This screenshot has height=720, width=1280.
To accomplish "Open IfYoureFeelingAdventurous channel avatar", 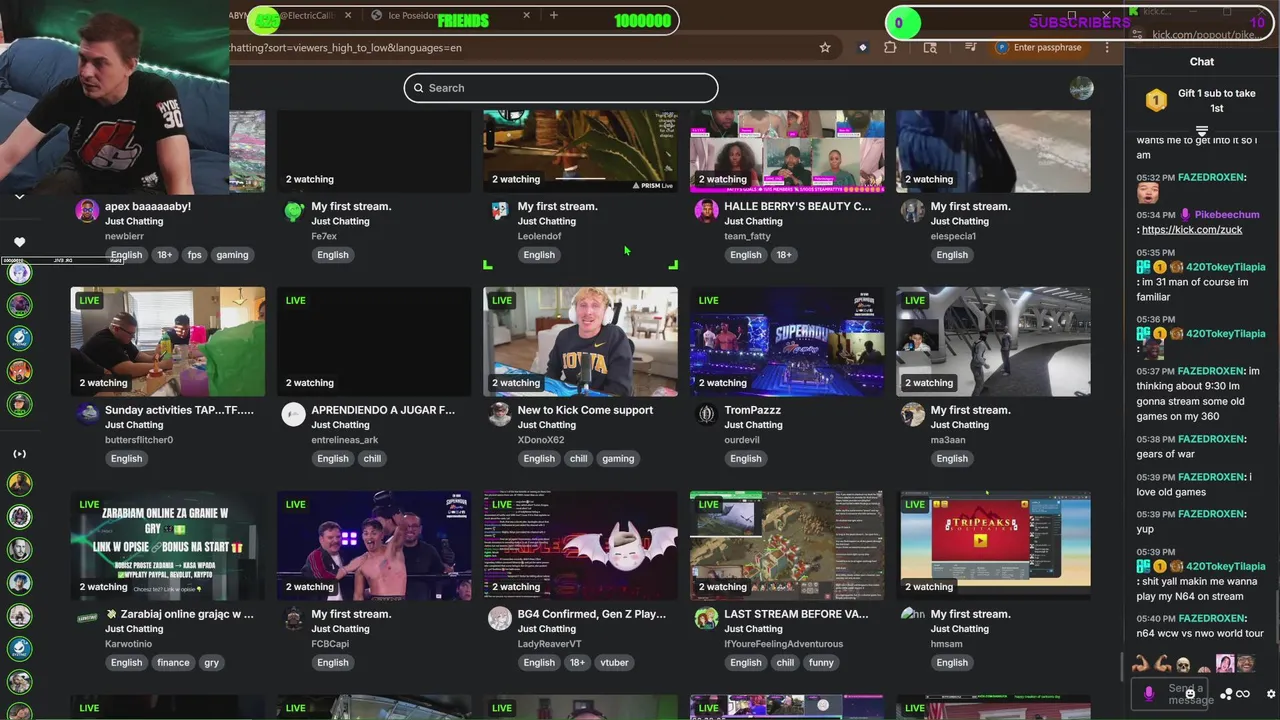I will pyautogui.click(x=706, y=619).
